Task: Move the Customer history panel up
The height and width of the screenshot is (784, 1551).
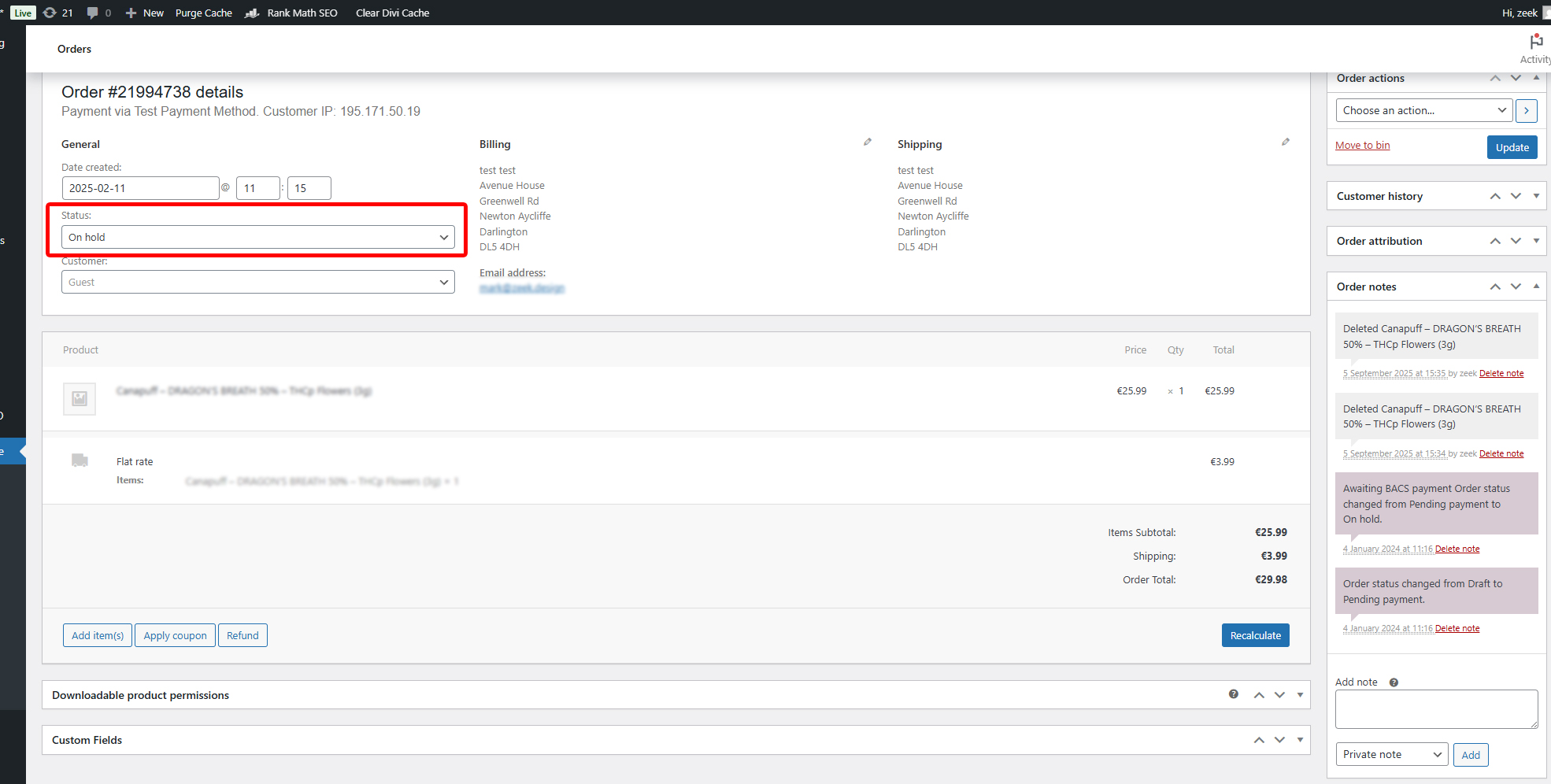Action: coord(1495,196)
